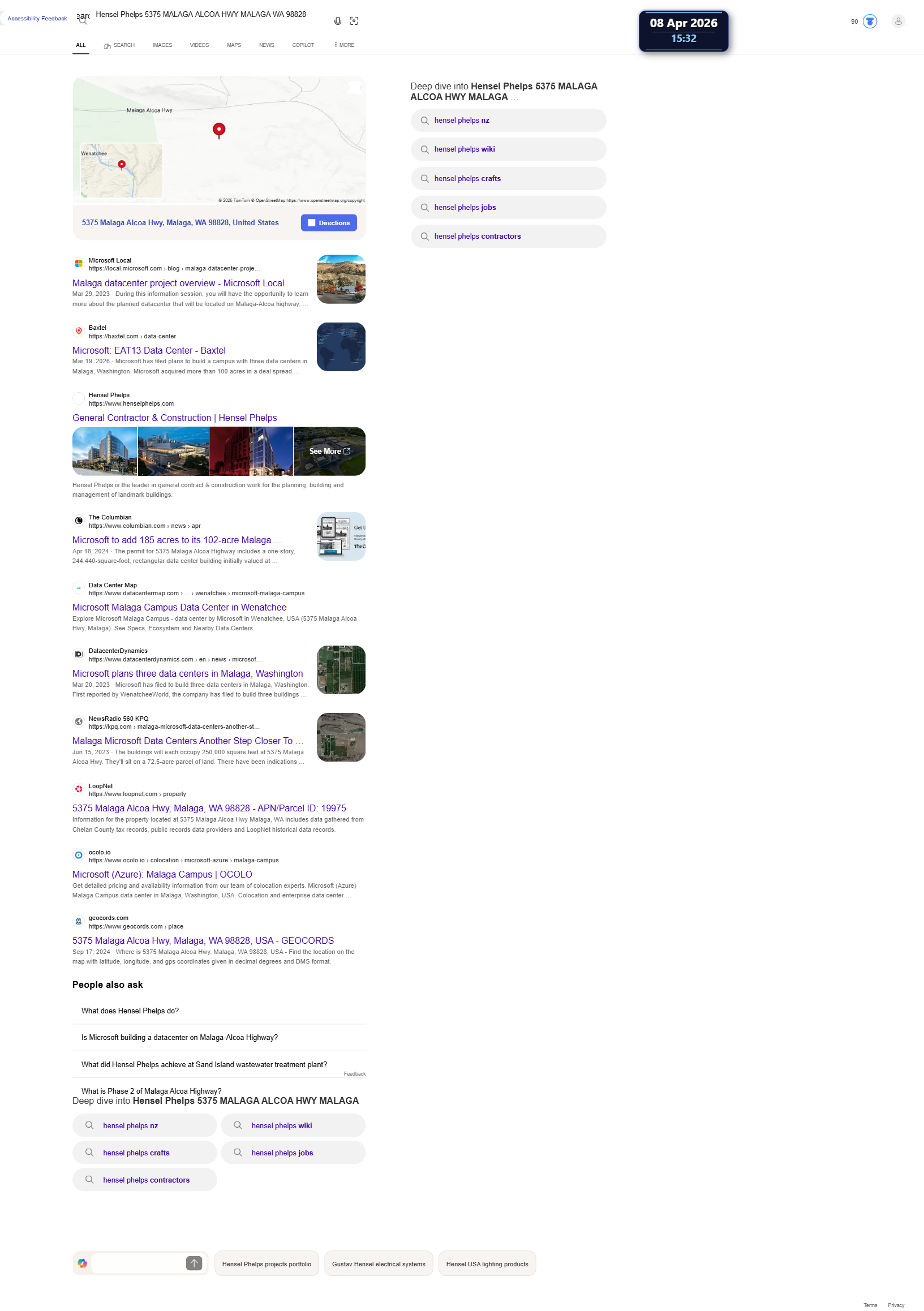Image resolution: width=924 pixels, height=1311 pixels.
Task: Open the COPILOT tab
Action: pyautogui.click(x=303, y=45)
